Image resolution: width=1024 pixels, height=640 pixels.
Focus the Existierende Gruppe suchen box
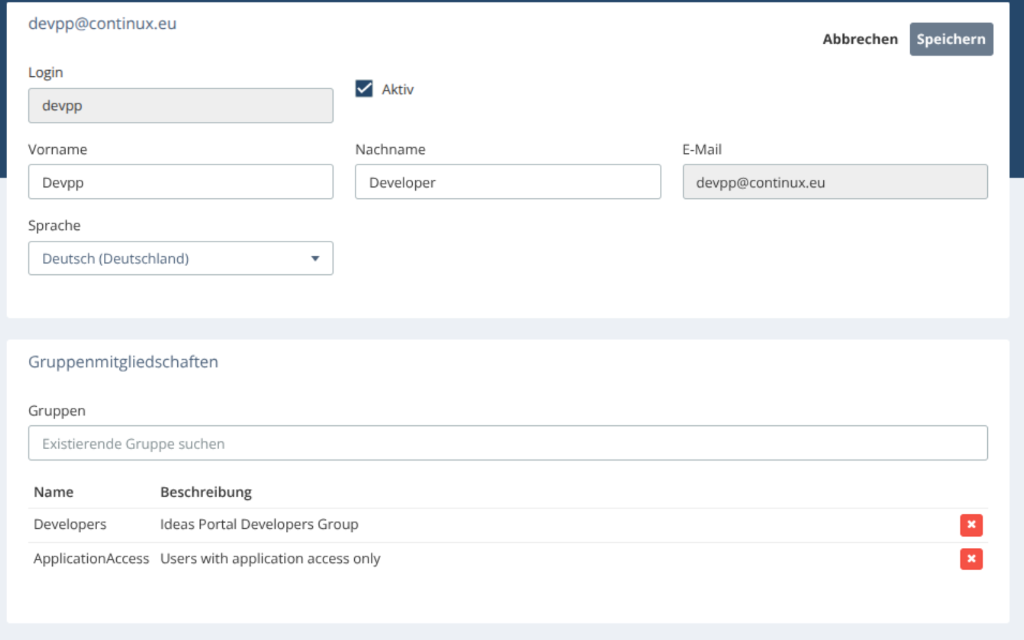click(508, 443)
